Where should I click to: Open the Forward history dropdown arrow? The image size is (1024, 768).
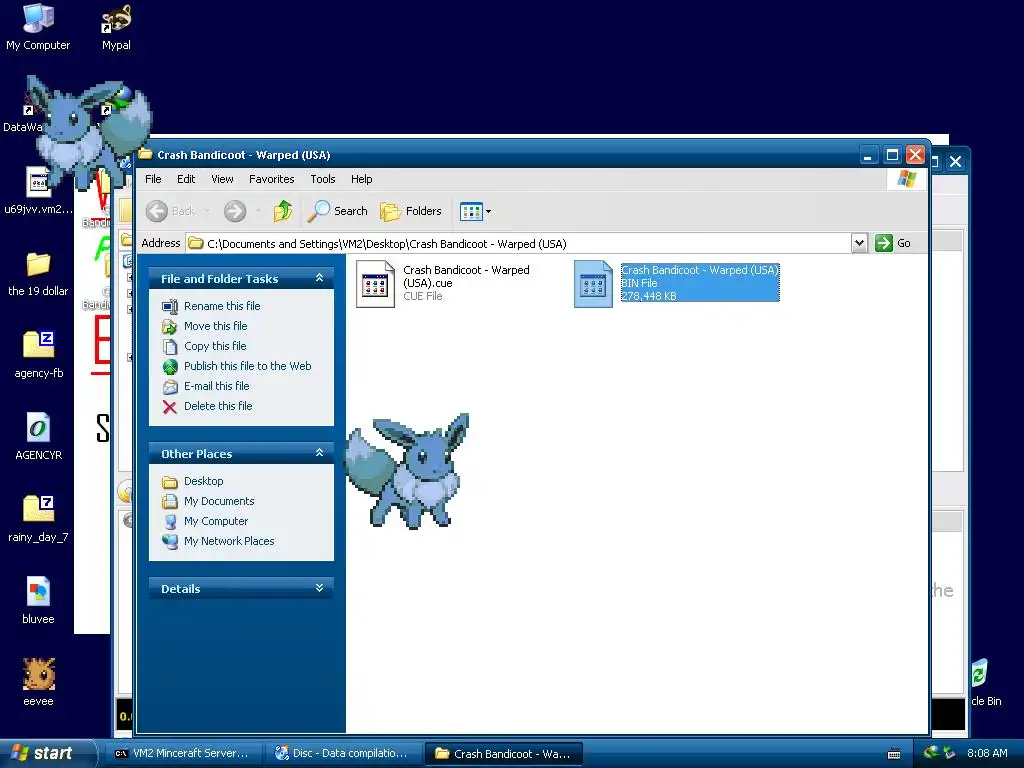click(258, 211)
